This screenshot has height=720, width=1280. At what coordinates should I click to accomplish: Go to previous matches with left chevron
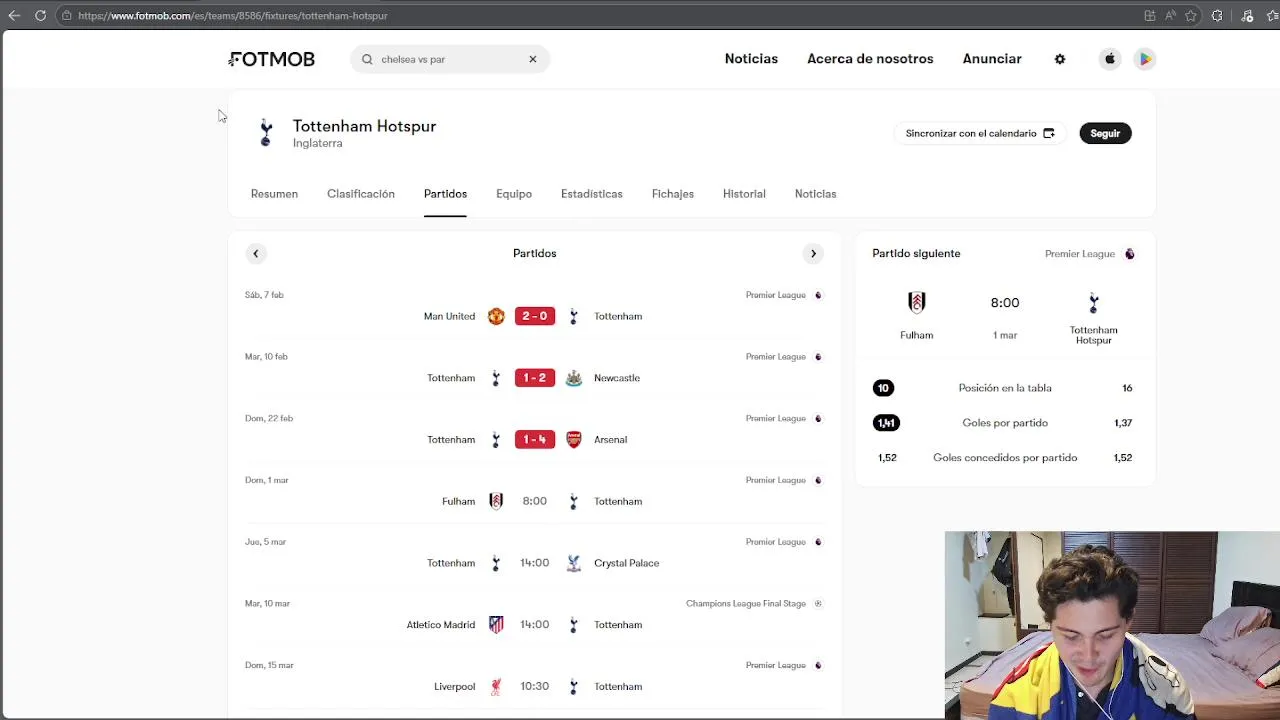(255, 253)
